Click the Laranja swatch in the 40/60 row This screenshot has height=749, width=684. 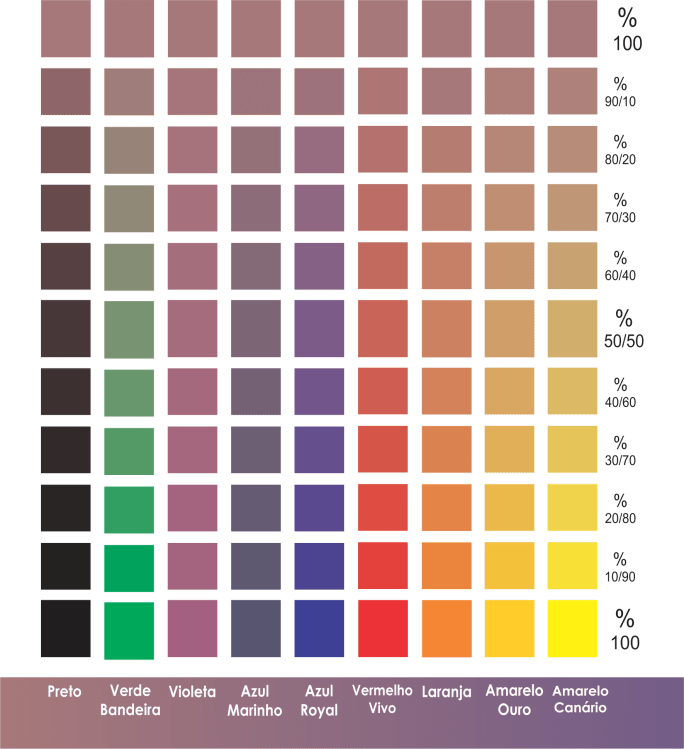pos(446,391)
